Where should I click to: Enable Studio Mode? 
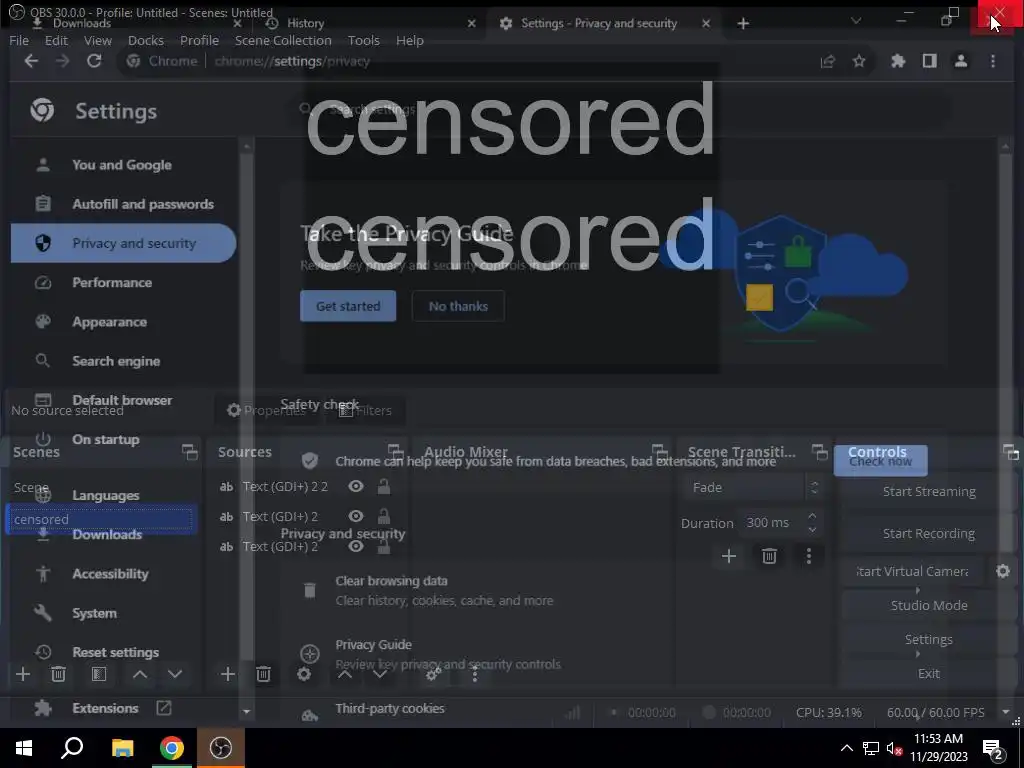(x=929, y=605)
